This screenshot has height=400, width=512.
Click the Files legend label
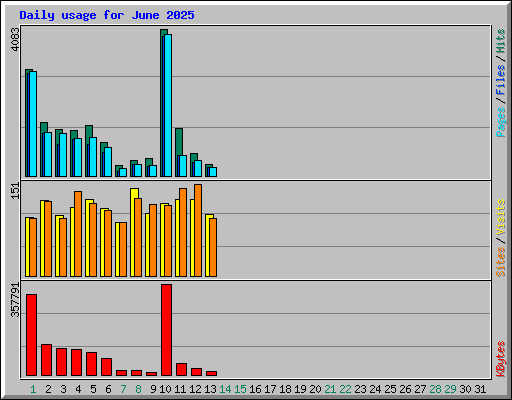click(x=500, y=80)
